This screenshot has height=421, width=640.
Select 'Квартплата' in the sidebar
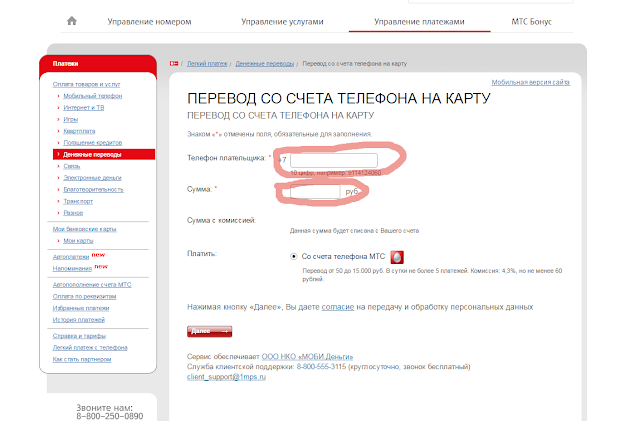pos(79,131)
